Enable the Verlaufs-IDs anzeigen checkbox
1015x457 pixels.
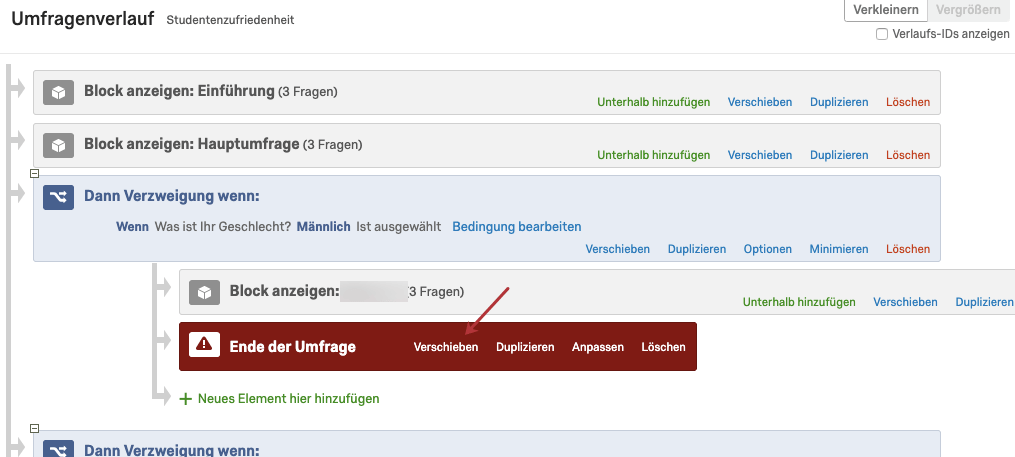882,34
